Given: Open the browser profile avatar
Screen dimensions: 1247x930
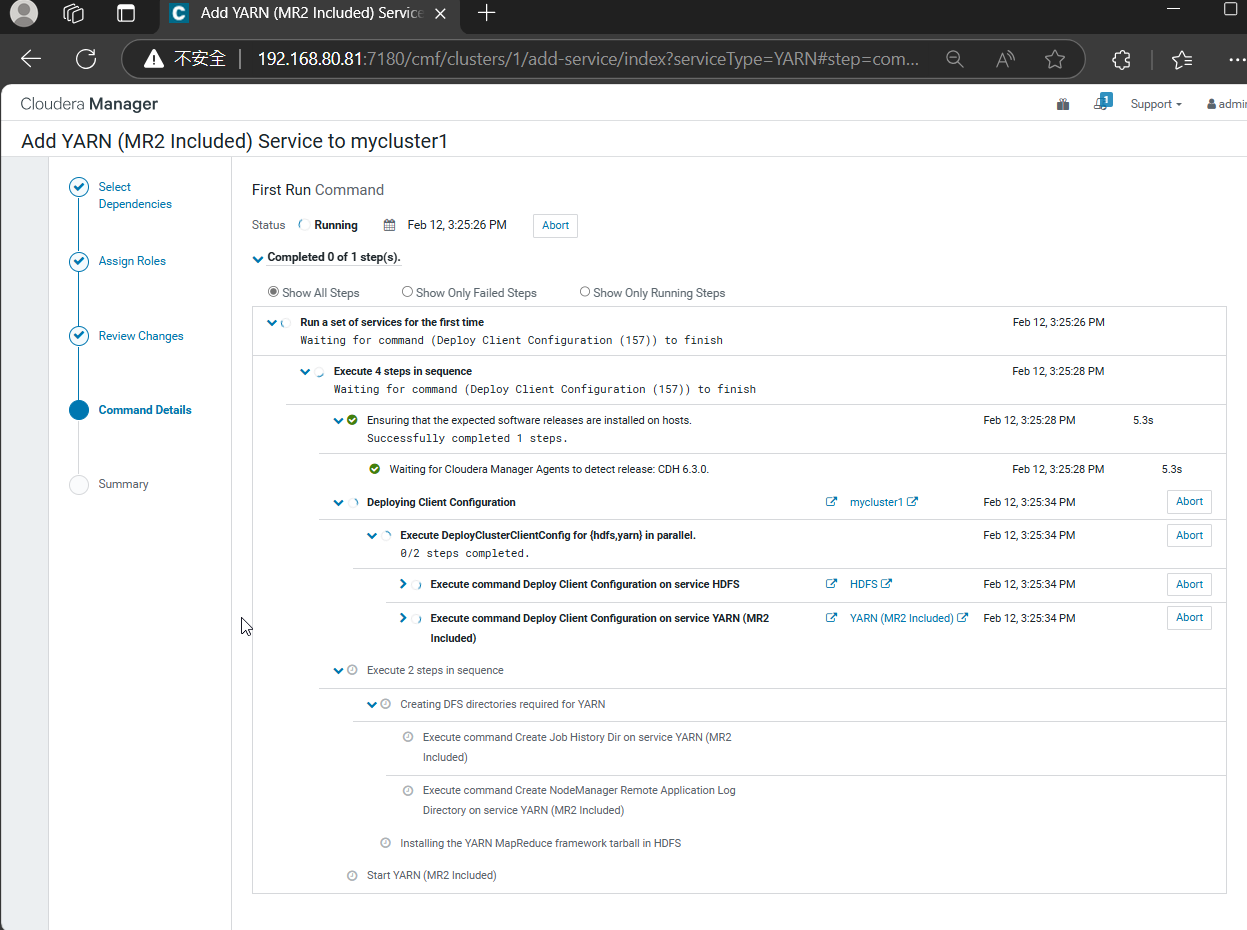Looking at the screenshot, I should [x=23, y=13].
